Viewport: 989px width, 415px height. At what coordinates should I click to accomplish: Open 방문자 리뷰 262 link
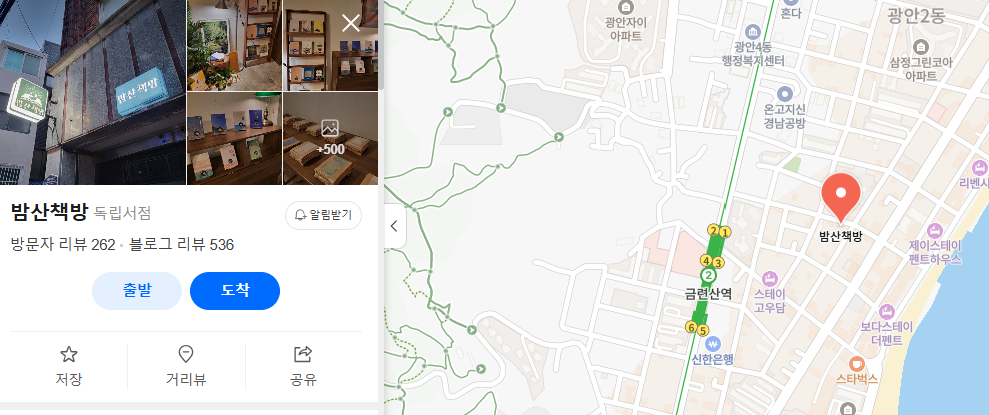pyautogui.click(x=63, y=245)
